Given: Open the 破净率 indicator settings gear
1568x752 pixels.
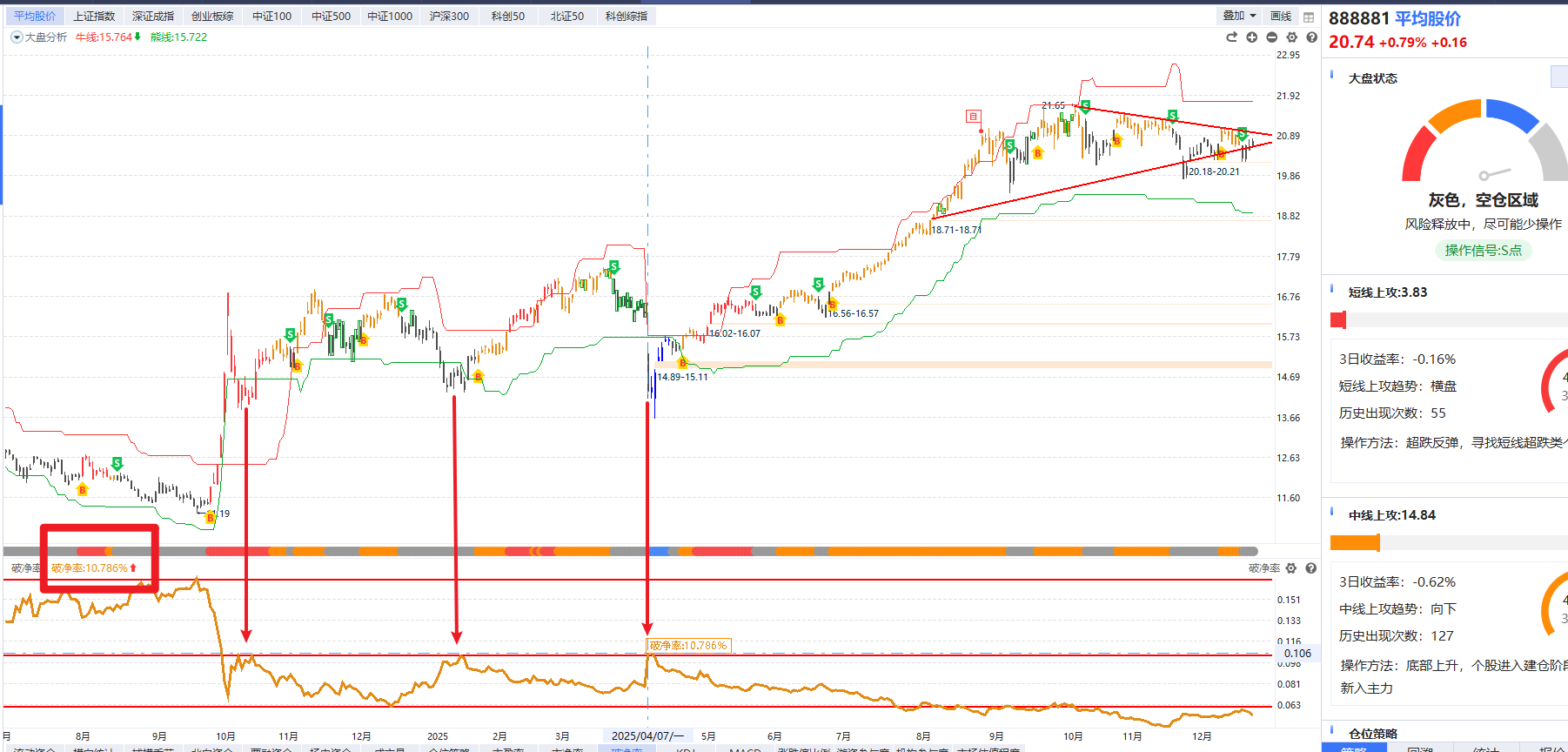Looking at the screenshot, I should pyautogui.click(x=1291, y=568).
